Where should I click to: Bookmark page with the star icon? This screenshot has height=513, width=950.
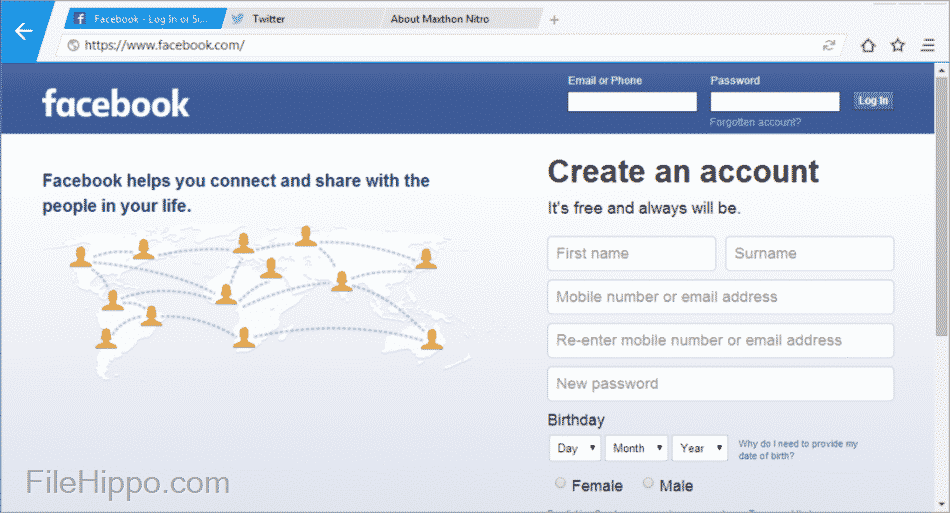click(x=897, y=45)
